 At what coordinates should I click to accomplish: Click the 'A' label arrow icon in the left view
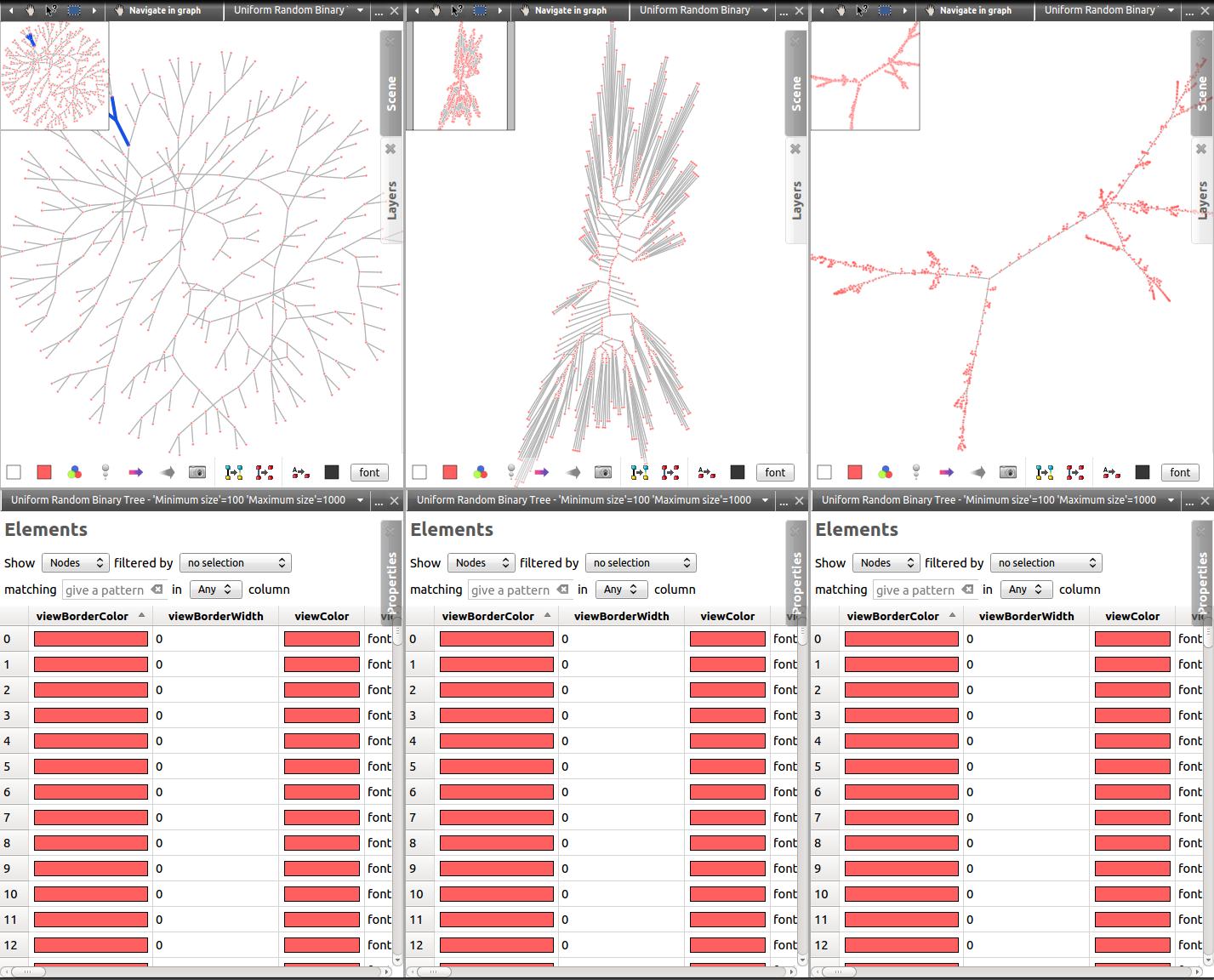pyautogui.click(x=300, y=472)
